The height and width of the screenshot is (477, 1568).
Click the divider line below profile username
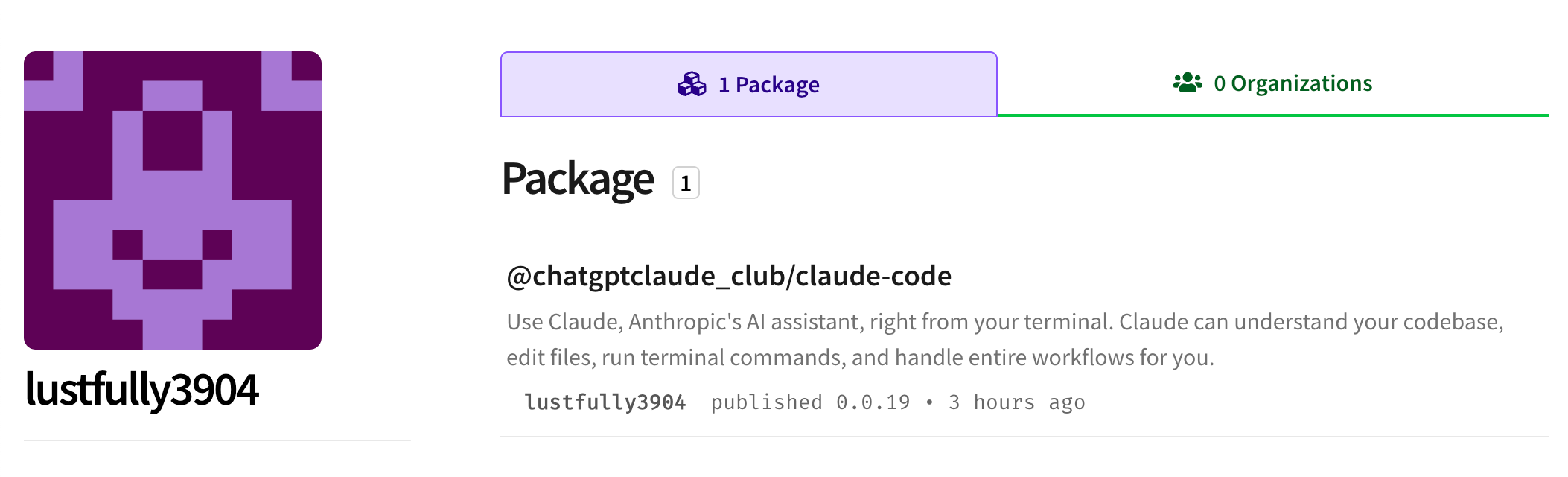[217, 440]
